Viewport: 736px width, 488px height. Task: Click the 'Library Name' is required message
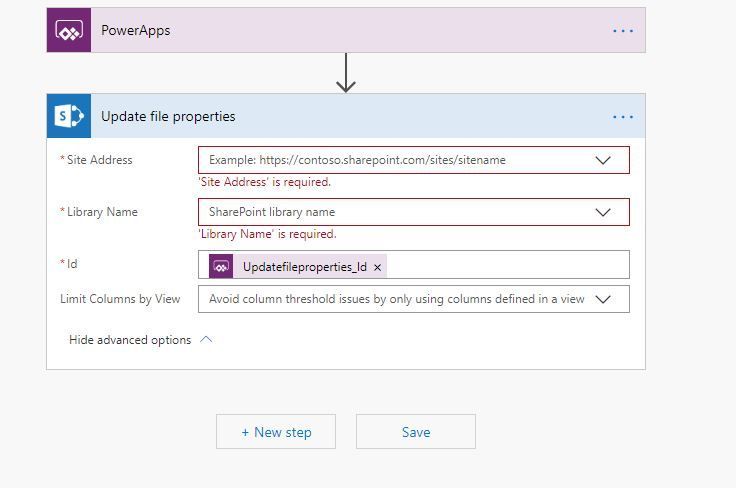[x=268, y=234]
